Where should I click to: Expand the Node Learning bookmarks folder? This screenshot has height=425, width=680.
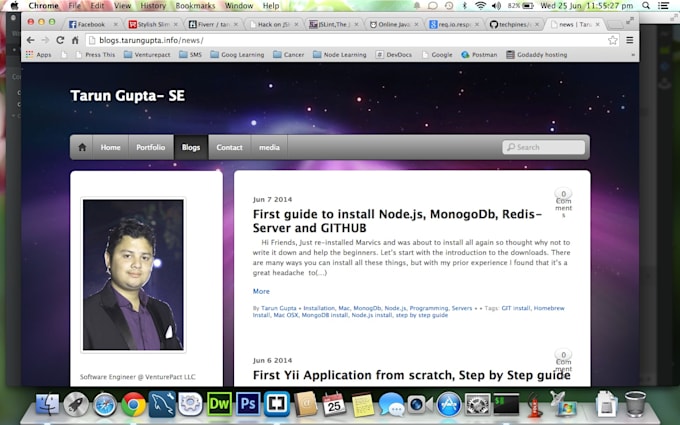(340, 55)
